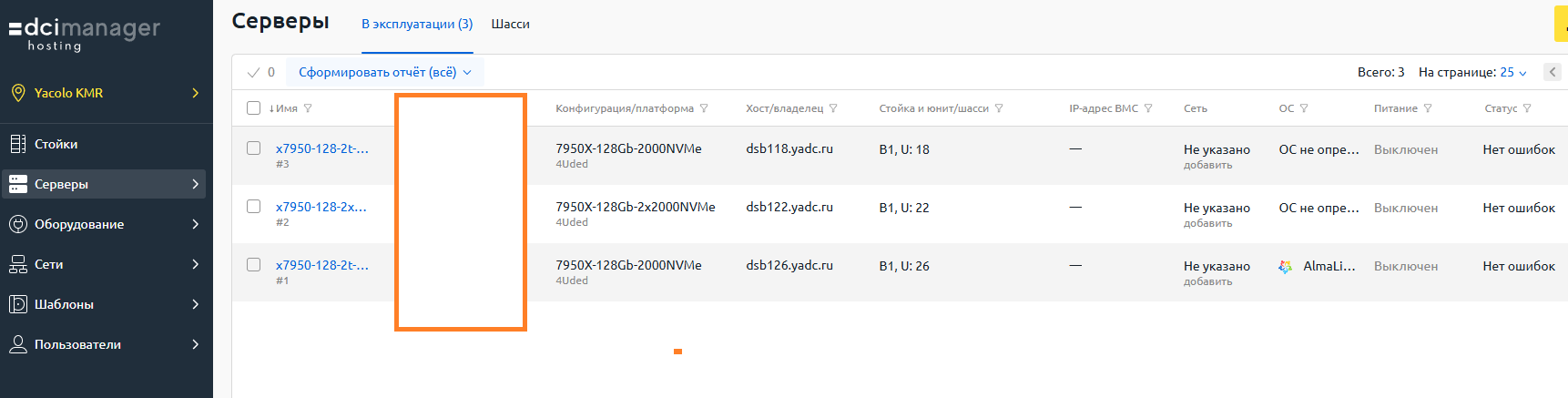The image size is (1568, 398).
Task: Check the box for server #3
Action: pyautogui.click(x=254, y=148)
